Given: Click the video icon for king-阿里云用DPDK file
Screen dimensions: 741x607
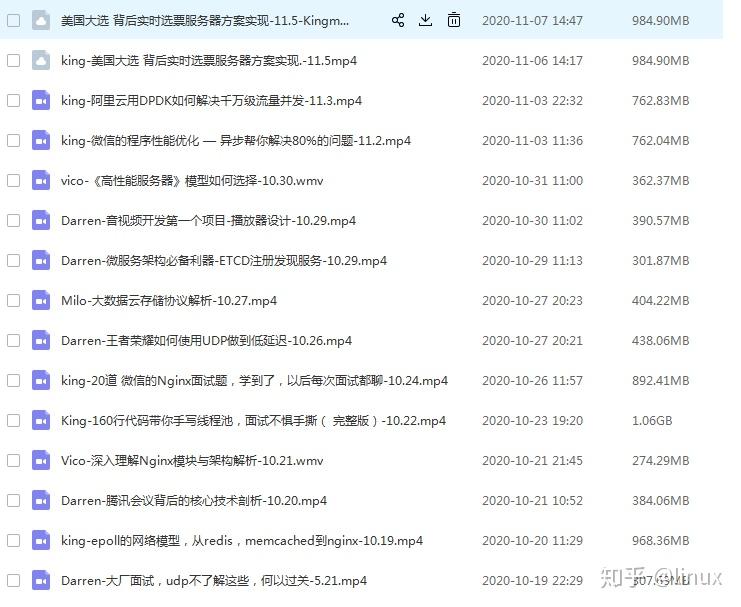Looking at the screenshot, I should coord(41,100).
